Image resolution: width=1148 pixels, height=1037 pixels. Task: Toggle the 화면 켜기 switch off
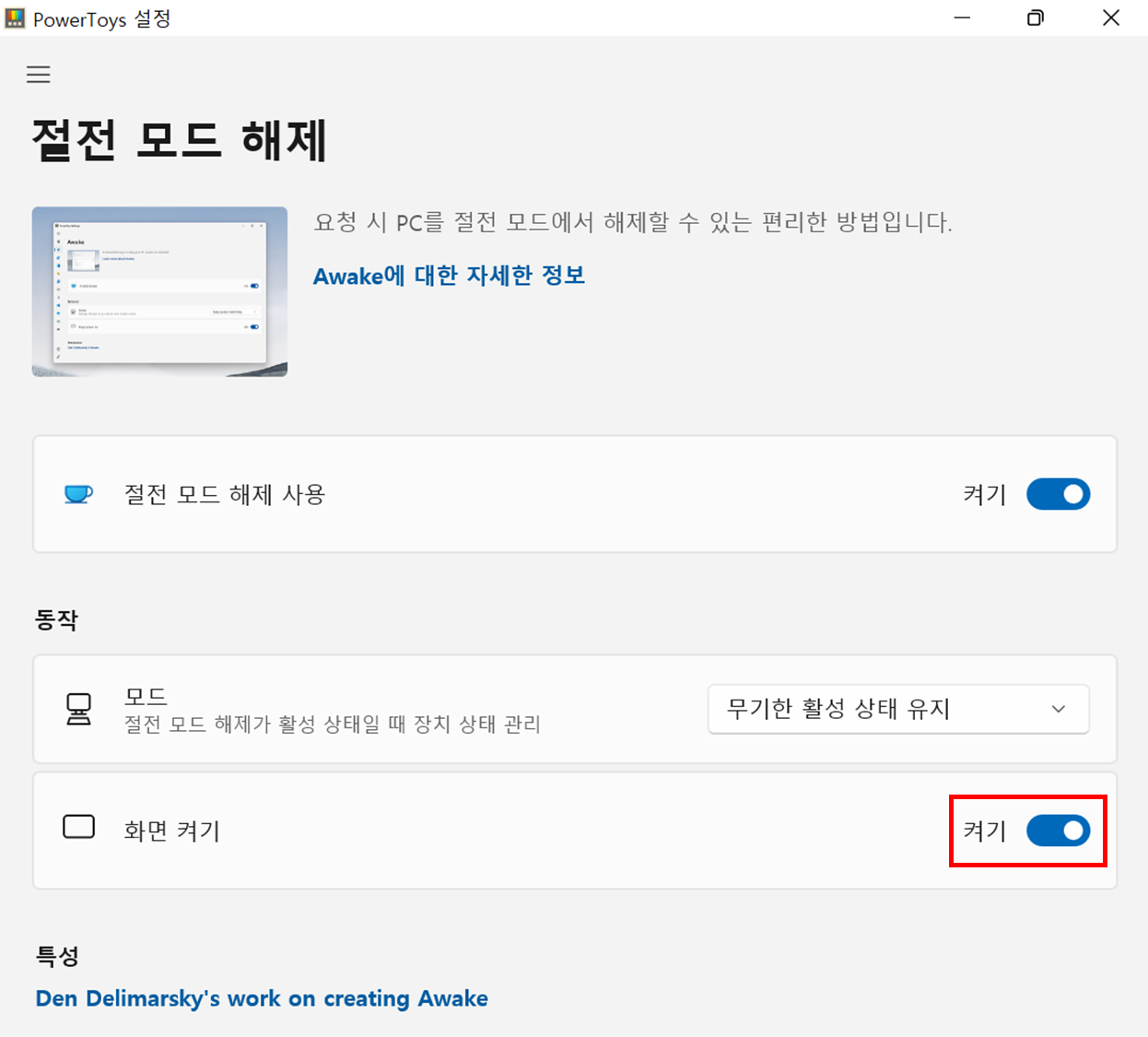(1058, 831)
